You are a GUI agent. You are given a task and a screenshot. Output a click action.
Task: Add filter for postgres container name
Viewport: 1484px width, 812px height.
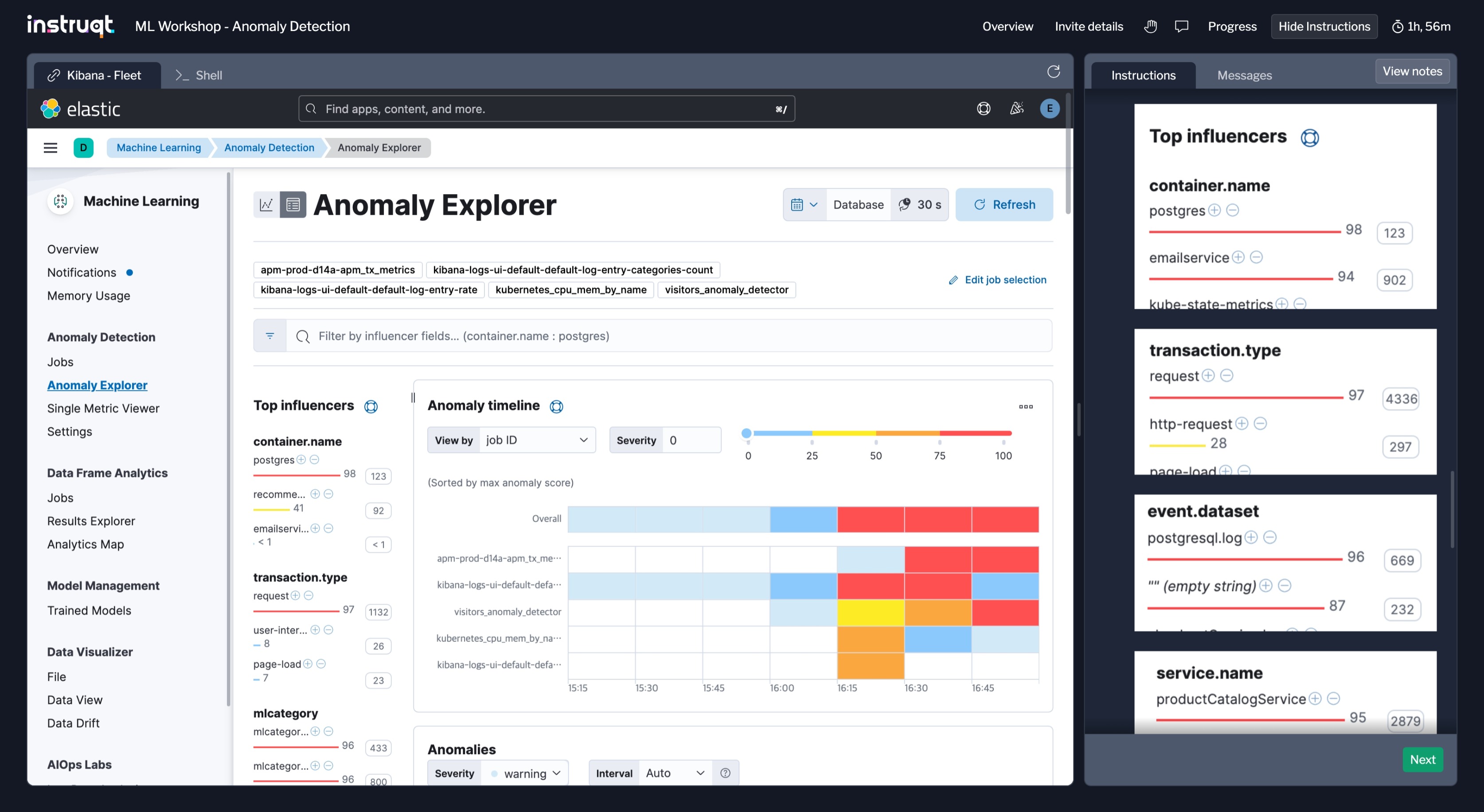[301, 460]
